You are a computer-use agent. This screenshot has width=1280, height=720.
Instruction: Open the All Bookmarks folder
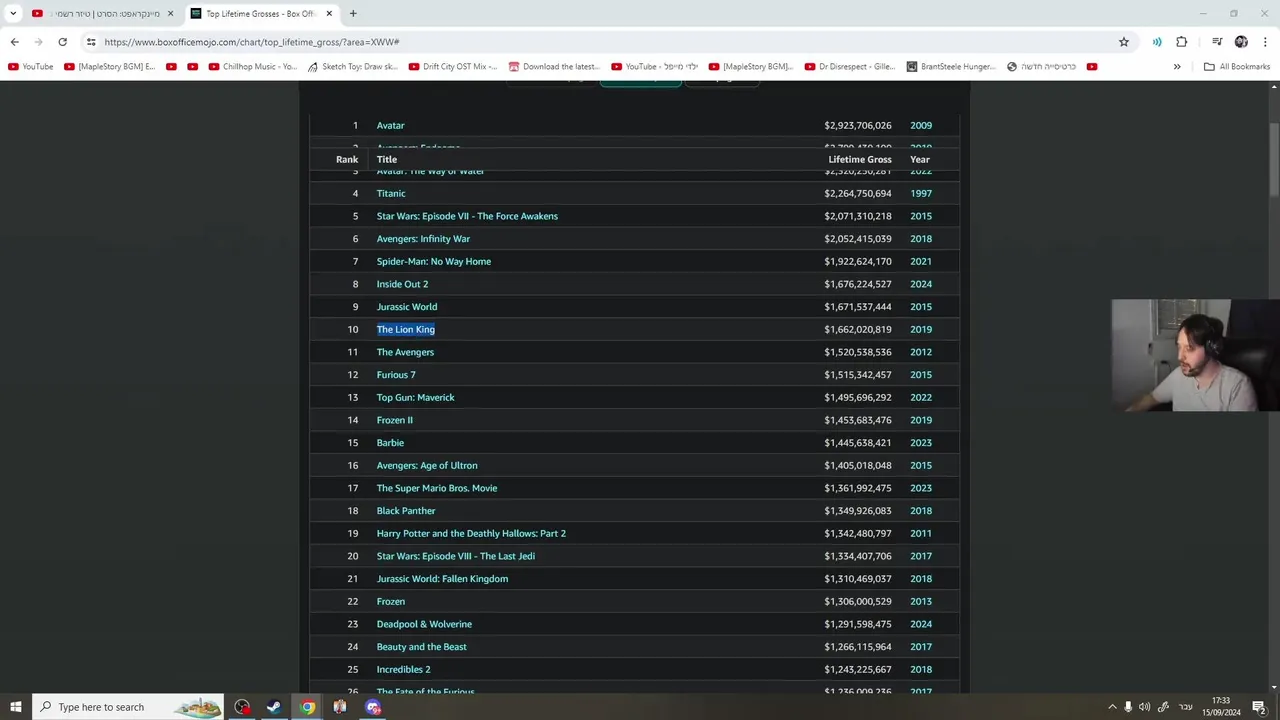1236,67
